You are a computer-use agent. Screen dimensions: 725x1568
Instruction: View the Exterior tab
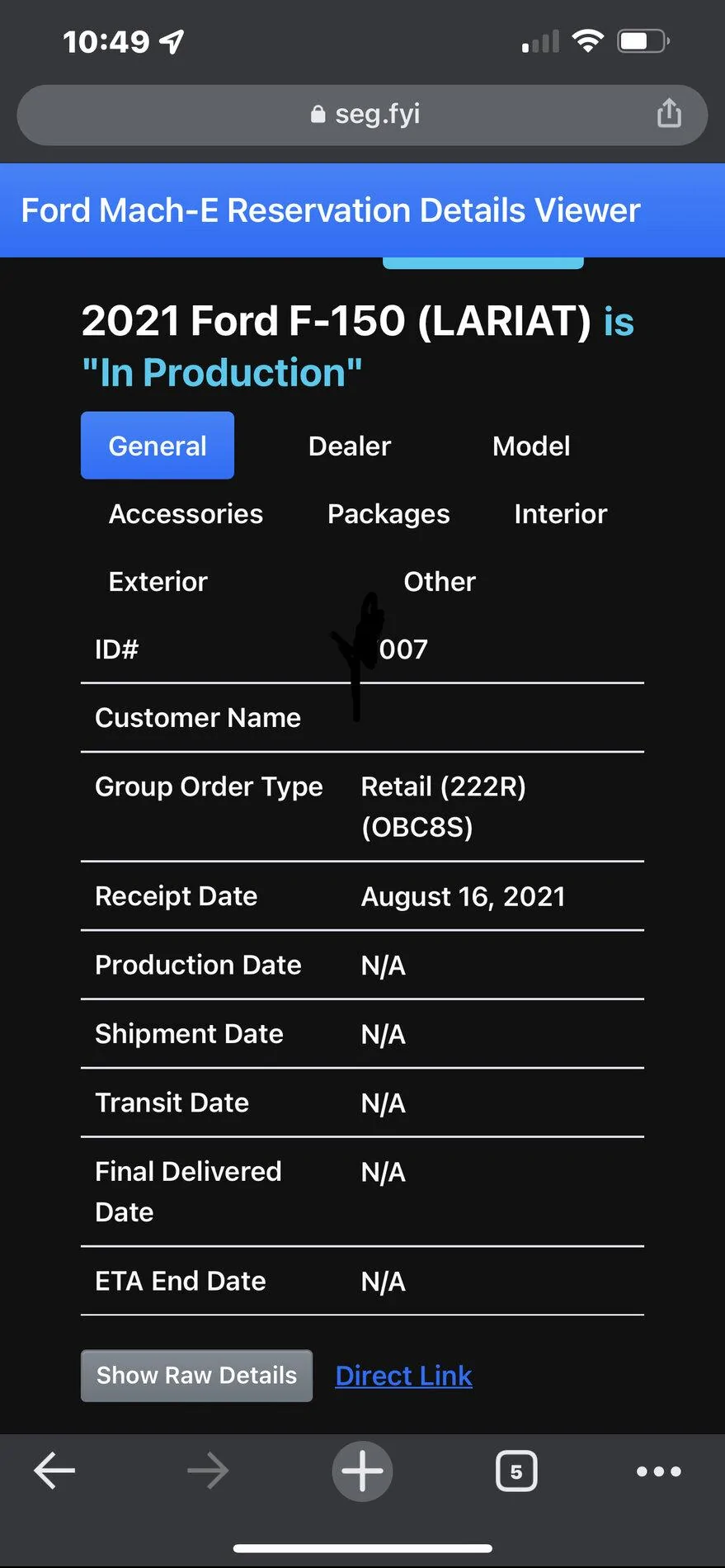click(x=158, y=581)
